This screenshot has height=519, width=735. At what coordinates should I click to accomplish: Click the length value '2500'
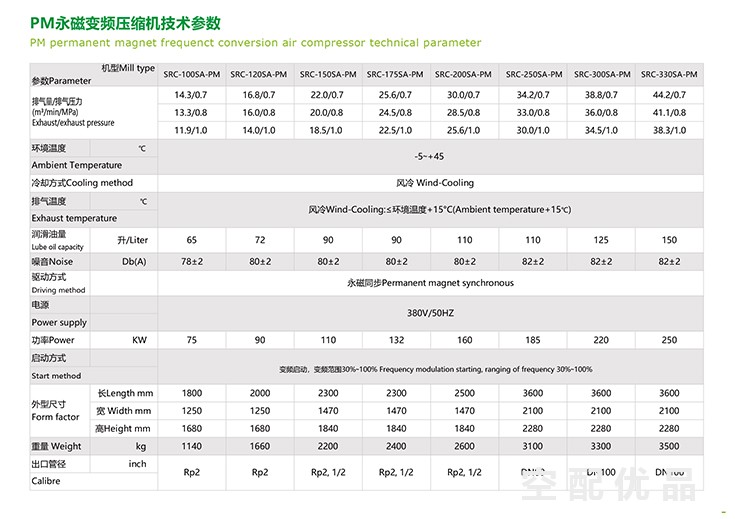coord(465,393)
